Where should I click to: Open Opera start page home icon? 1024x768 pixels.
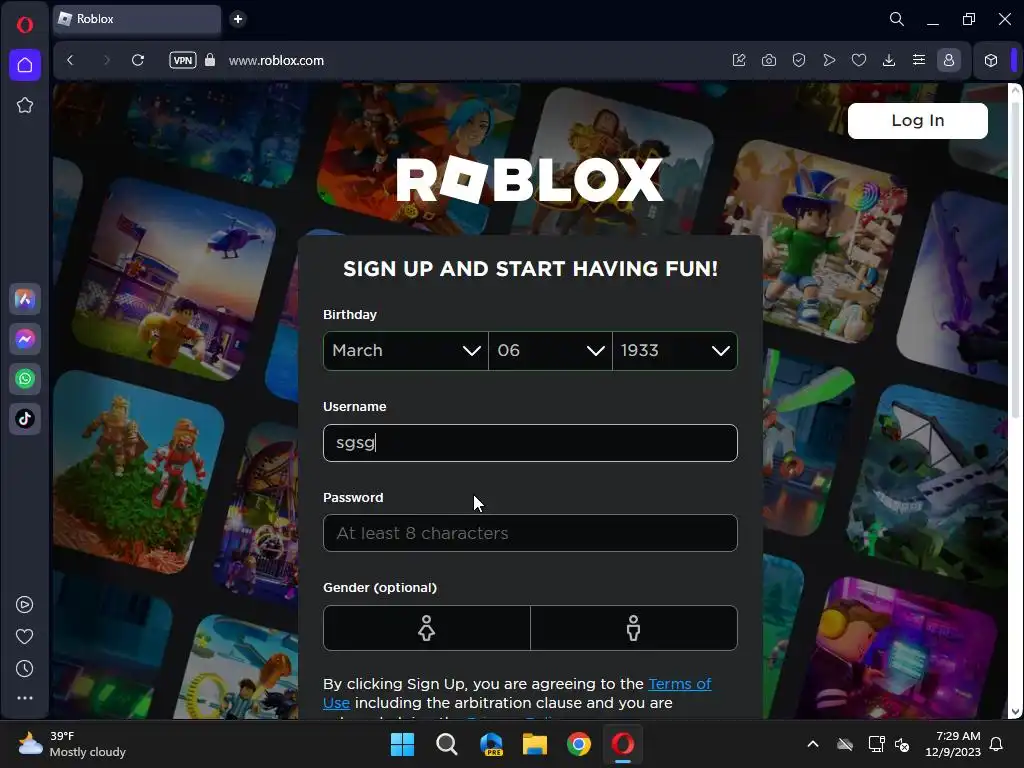pos(25,65)
